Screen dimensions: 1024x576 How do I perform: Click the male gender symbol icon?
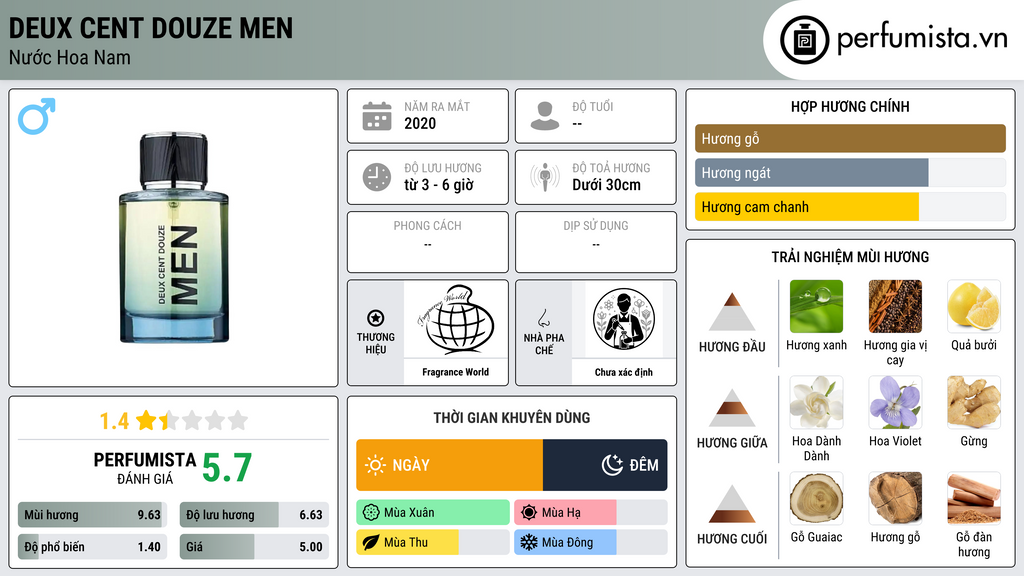(x=37, y=116)
